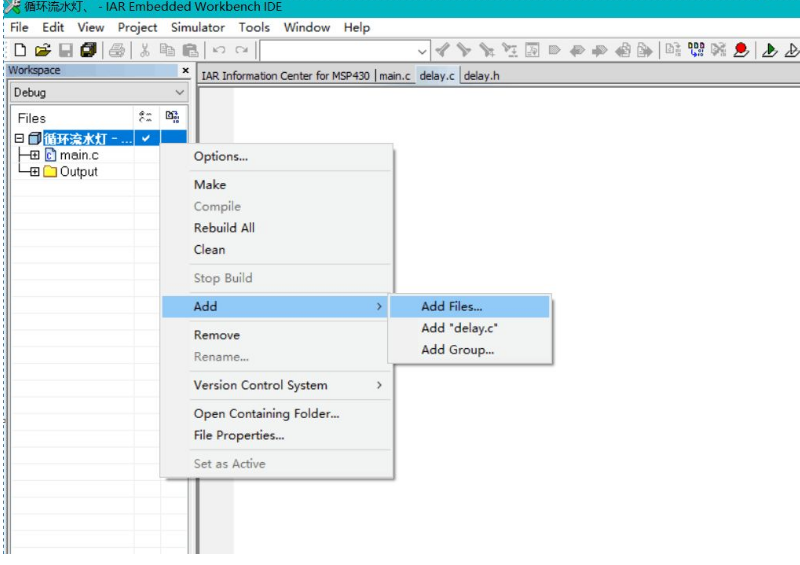
Task: Open the Project menu
Action: point(137,27)
